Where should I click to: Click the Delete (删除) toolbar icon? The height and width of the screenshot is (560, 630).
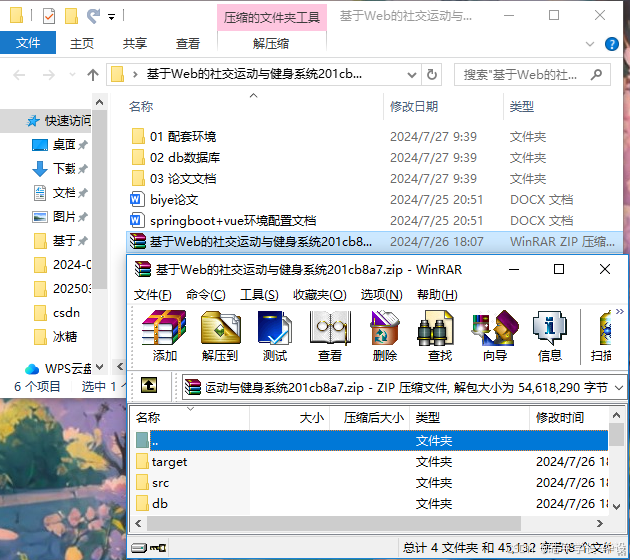click(385, 335)
